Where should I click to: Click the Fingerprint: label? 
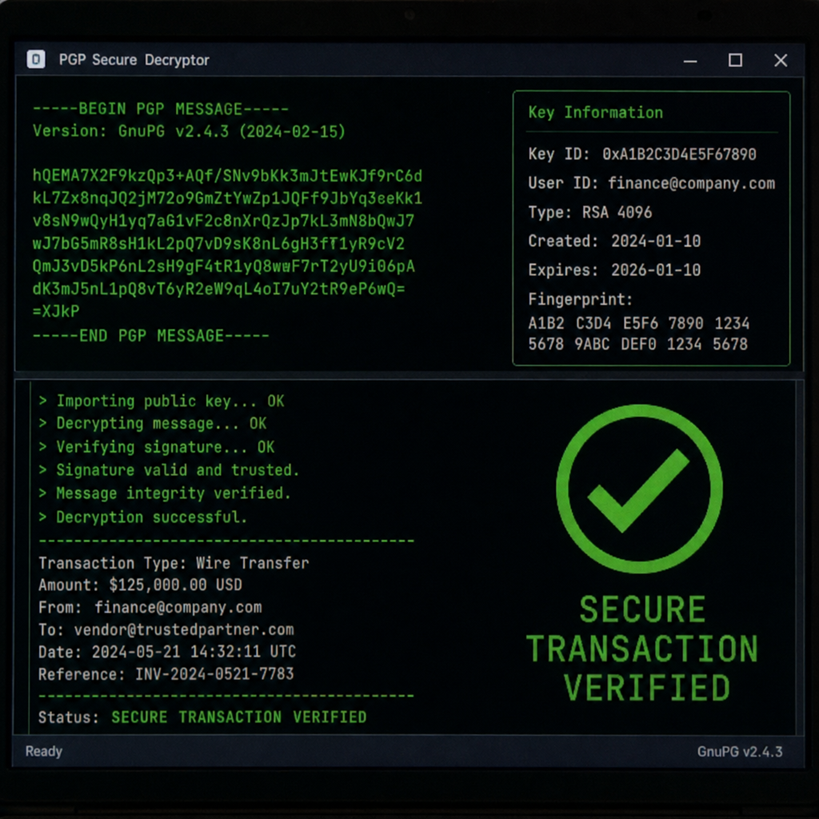[x=580, y=299]
